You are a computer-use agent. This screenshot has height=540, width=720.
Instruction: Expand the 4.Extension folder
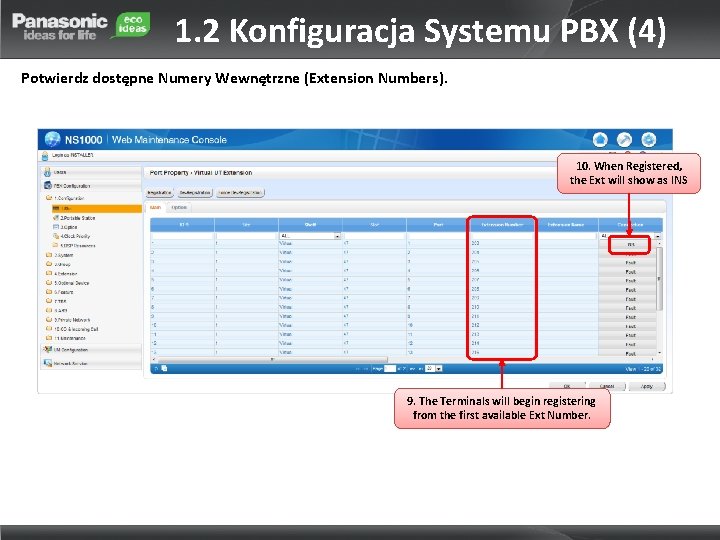pos(49,273)
